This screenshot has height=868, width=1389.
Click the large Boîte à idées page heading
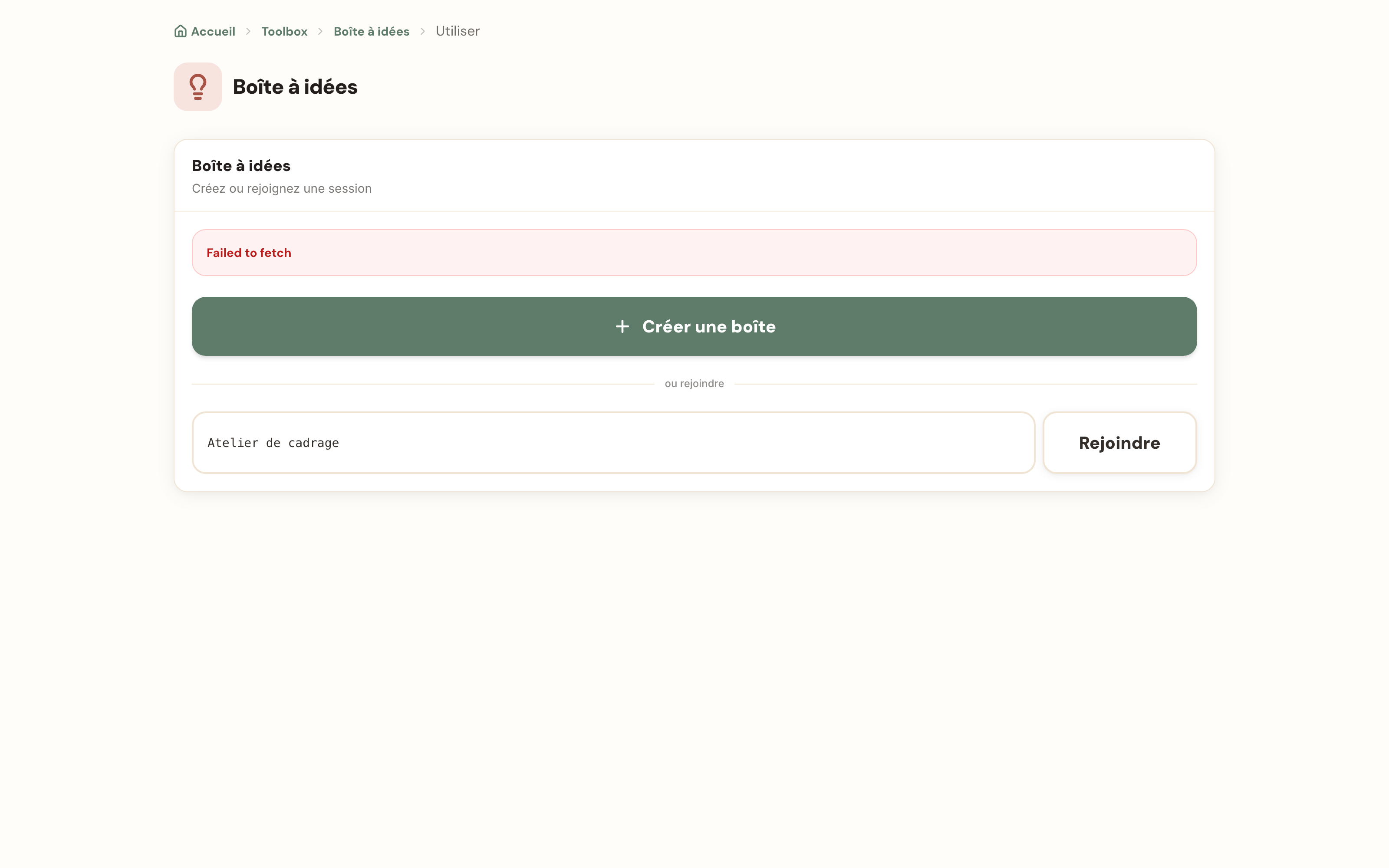pyautogui.click(x=295, y=87)
